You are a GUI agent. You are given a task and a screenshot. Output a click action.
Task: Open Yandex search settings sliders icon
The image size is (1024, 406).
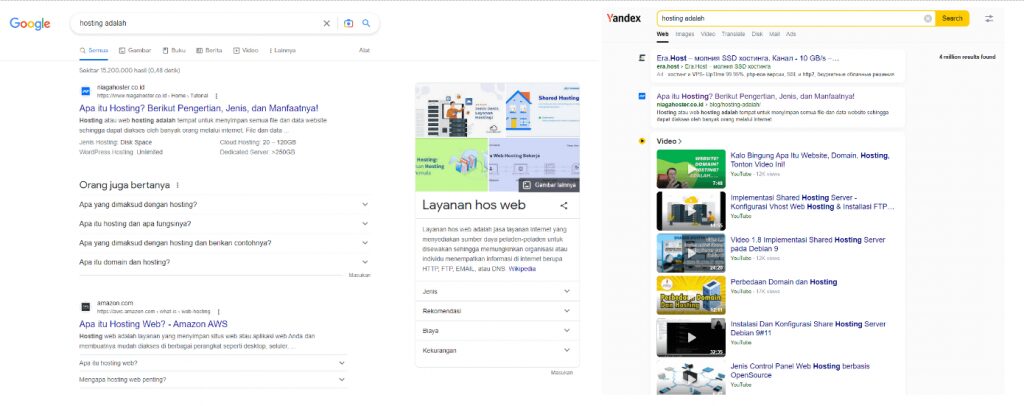point(989,18)
